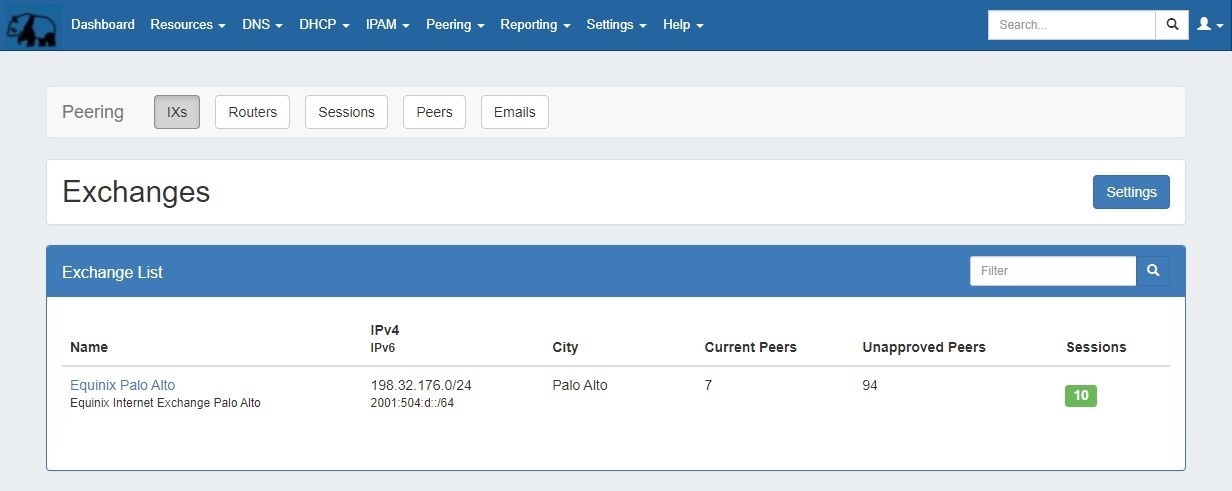The width and height of the screenshot is (1232, 491).
Task: Switch to the Routers tab
Action: click(x=252, y=112)
